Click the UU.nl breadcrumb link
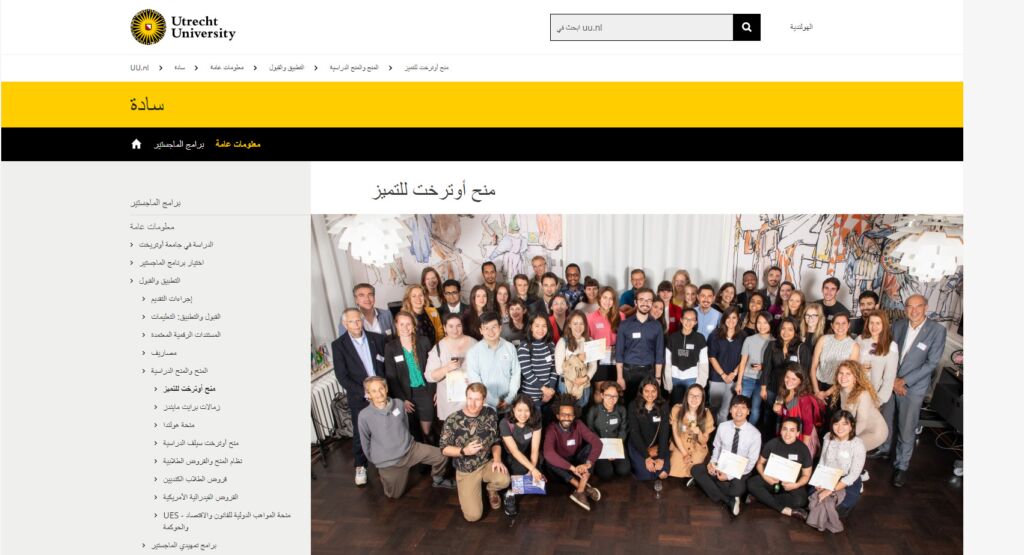 pos(139,68)
